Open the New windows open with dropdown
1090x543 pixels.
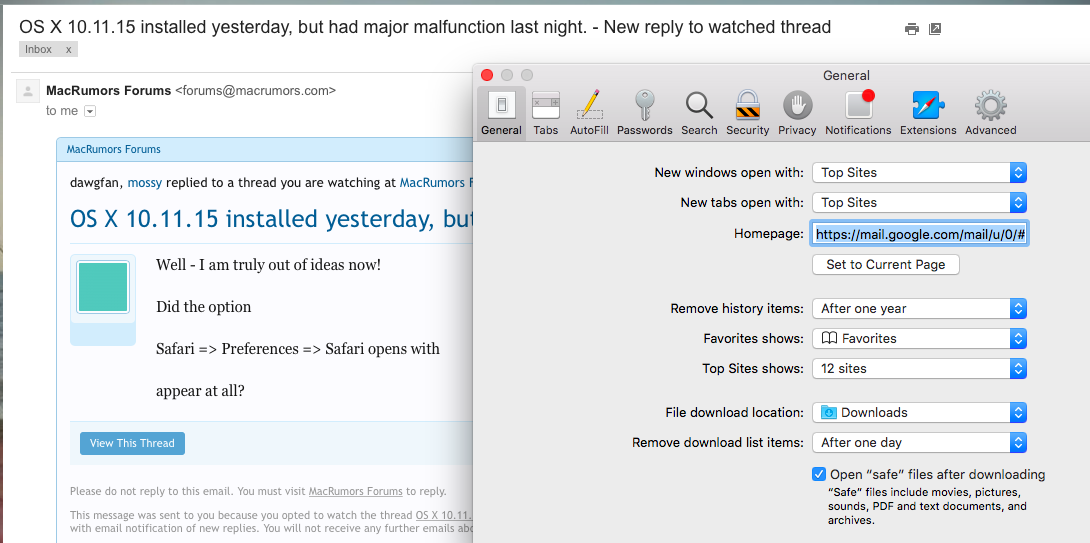click(x=919, y=172)
